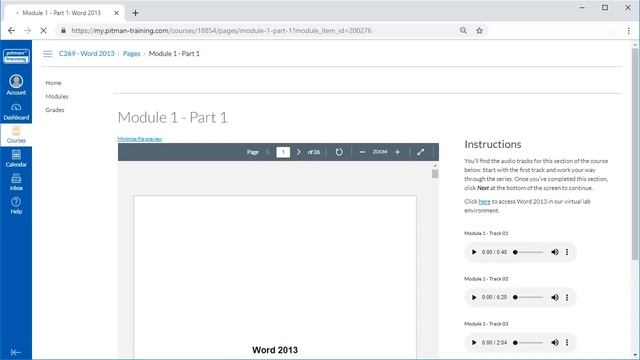Open Grades in course navigation
This screenshot has width=640, height=360.
pos(55,110)
